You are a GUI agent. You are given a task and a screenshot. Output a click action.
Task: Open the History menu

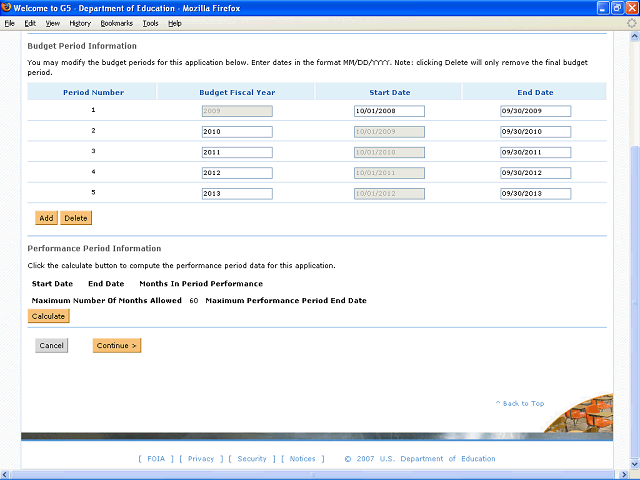point(80,24)
